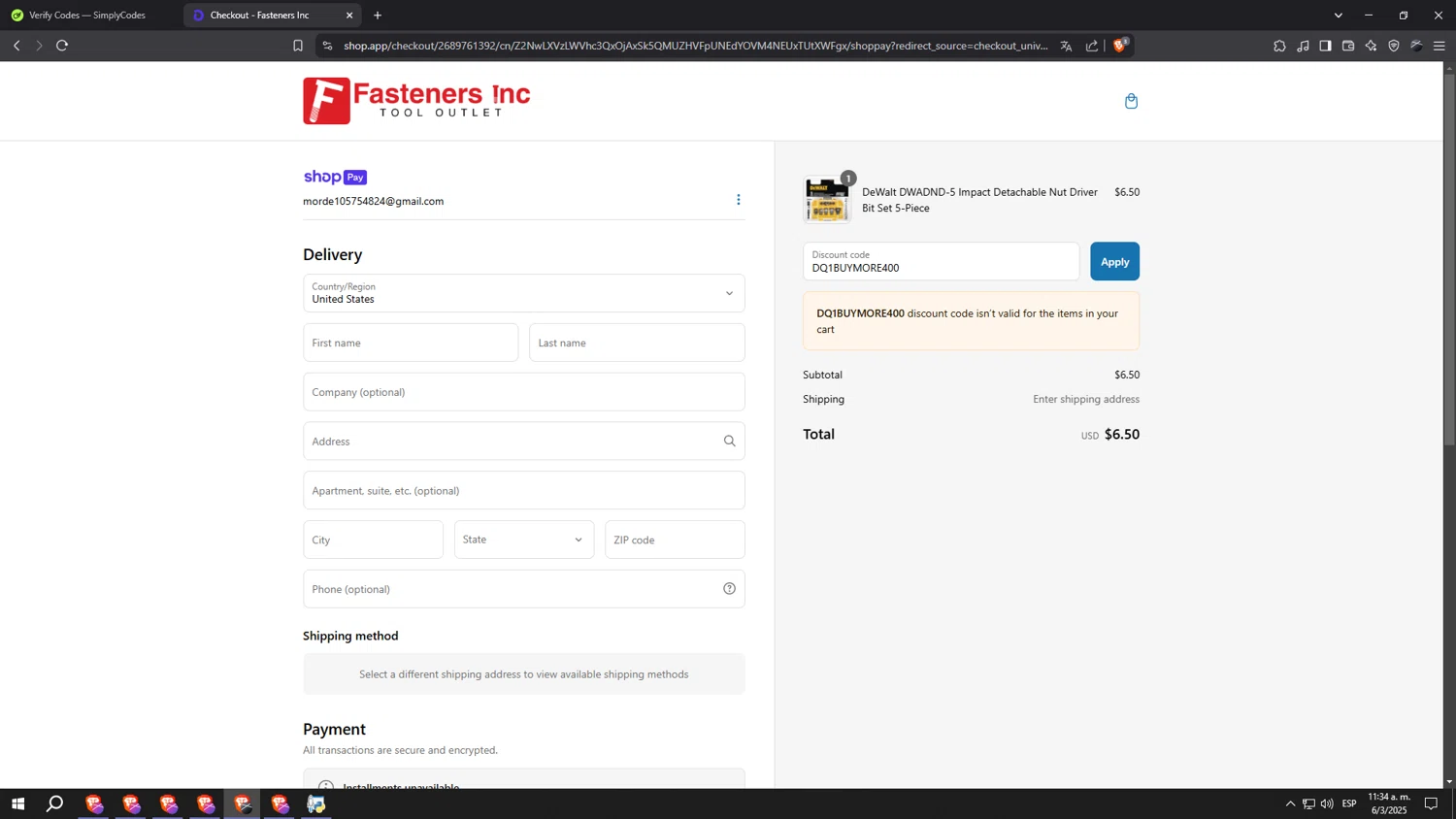Open the Brave Wallet icon
The width and height of the screenshot is (1456, 819).
1348,46
